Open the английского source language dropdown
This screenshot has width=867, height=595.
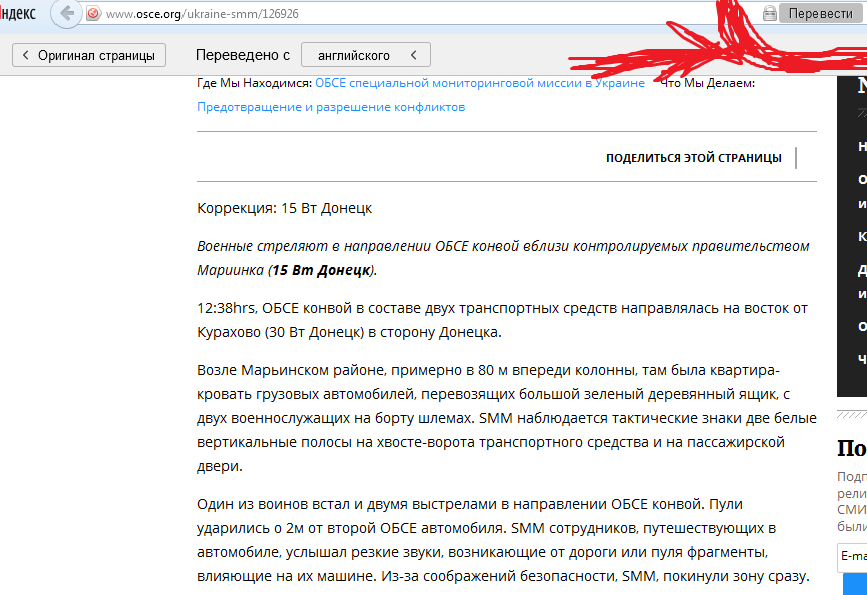pyautogui.click(x=366, y=55)
